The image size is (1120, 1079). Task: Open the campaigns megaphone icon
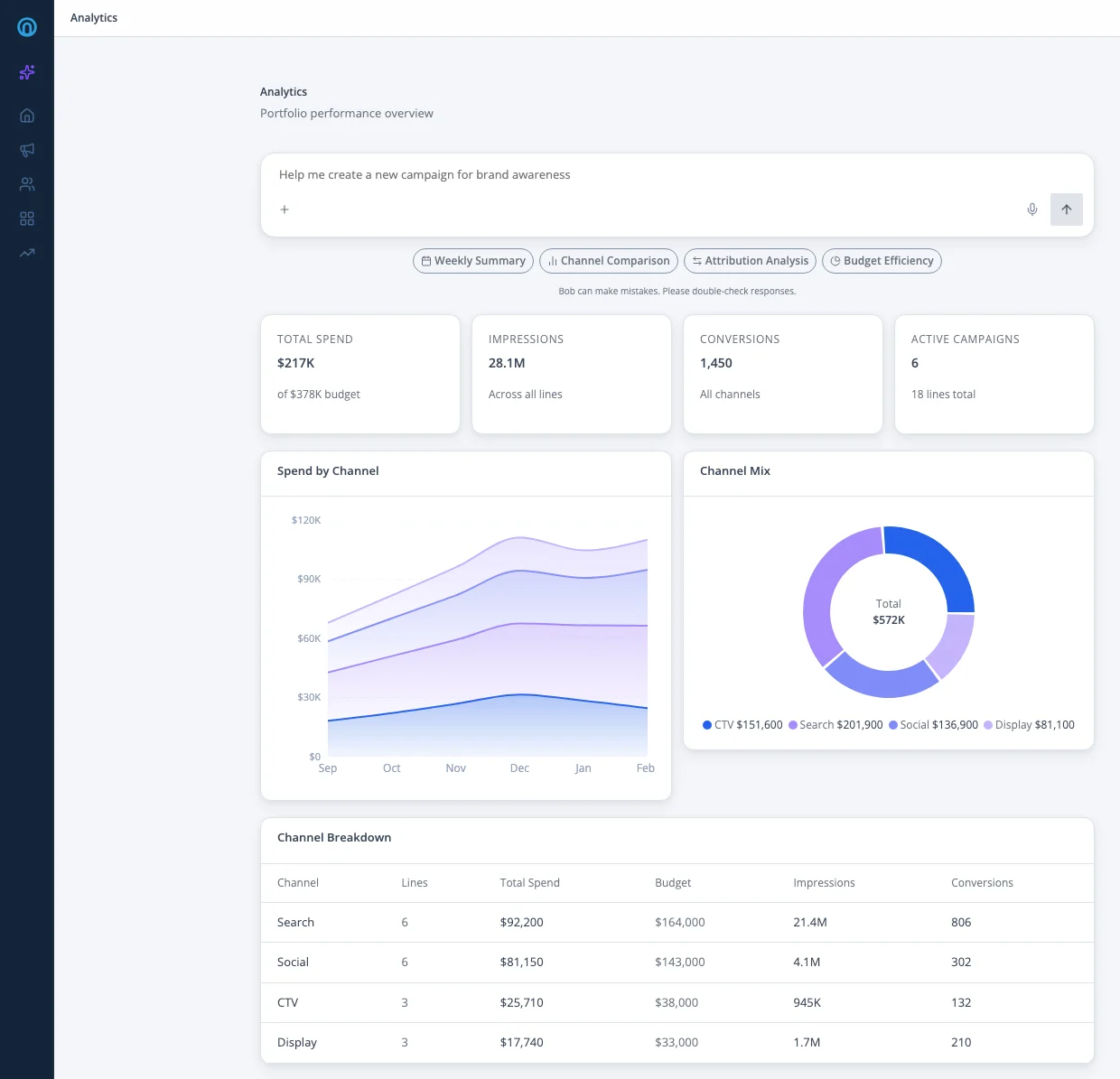pos(27,150)
